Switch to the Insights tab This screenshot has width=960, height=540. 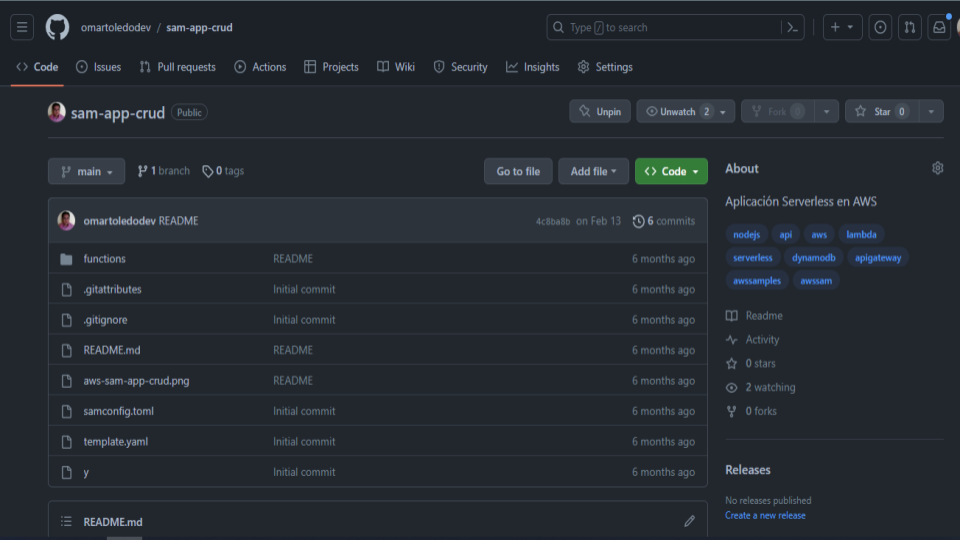coord(533,67)
